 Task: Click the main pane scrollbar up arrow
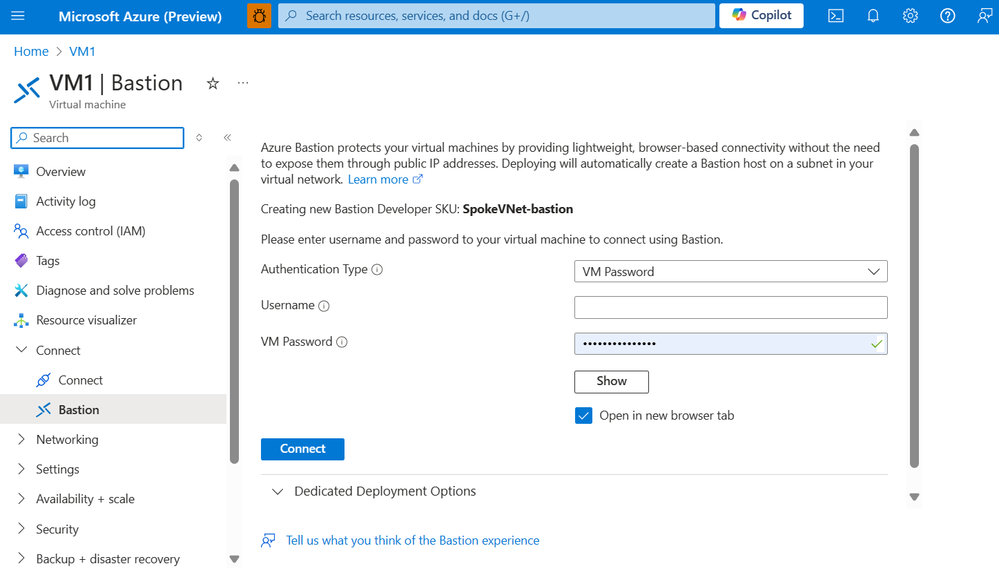point(914,132)
